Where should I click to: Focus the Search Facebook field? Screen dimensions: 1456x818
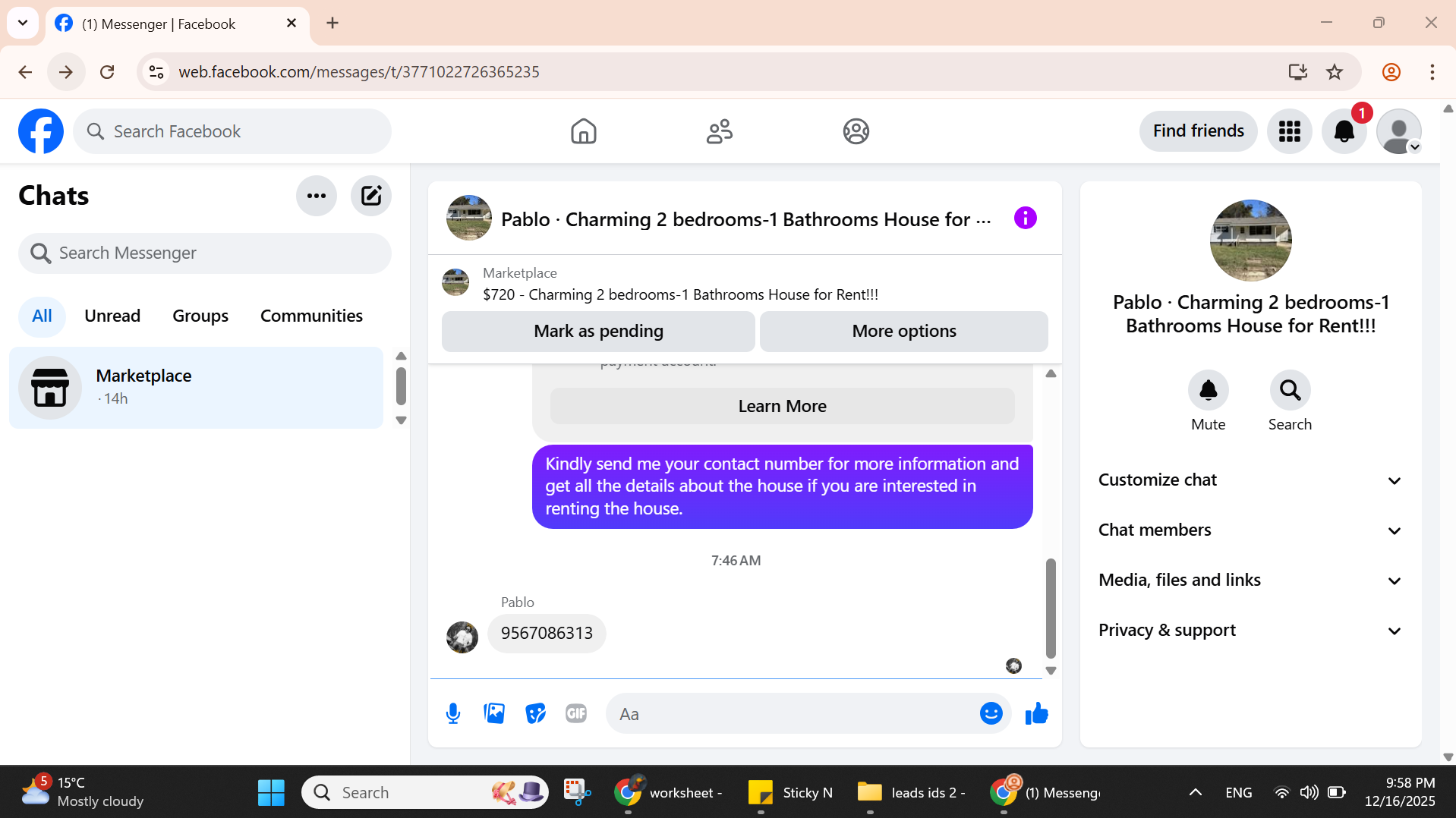click(232, 131)
